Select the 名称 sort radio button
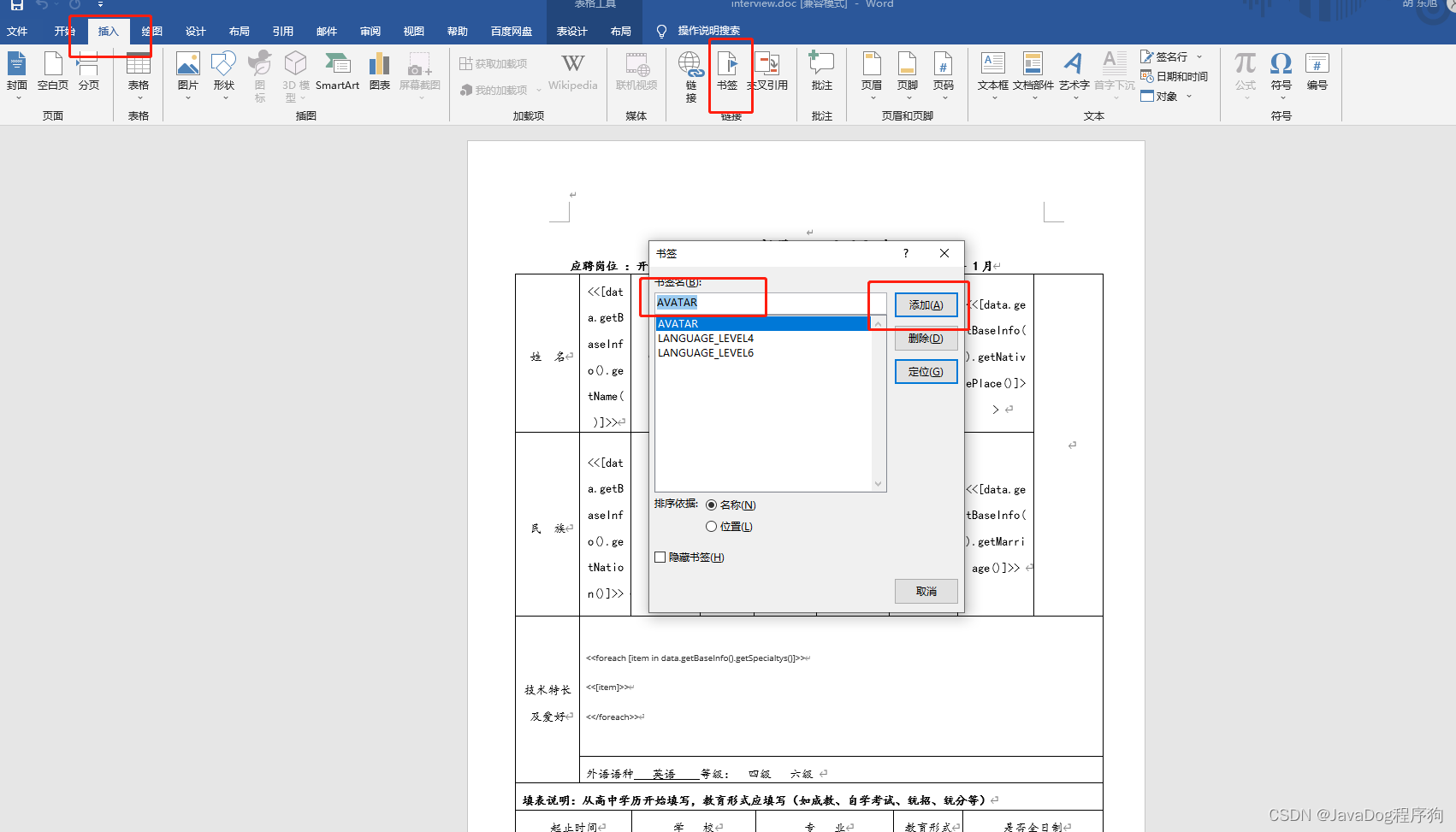The height and width of the screenshot is (832, 1456). pos(711,505)
